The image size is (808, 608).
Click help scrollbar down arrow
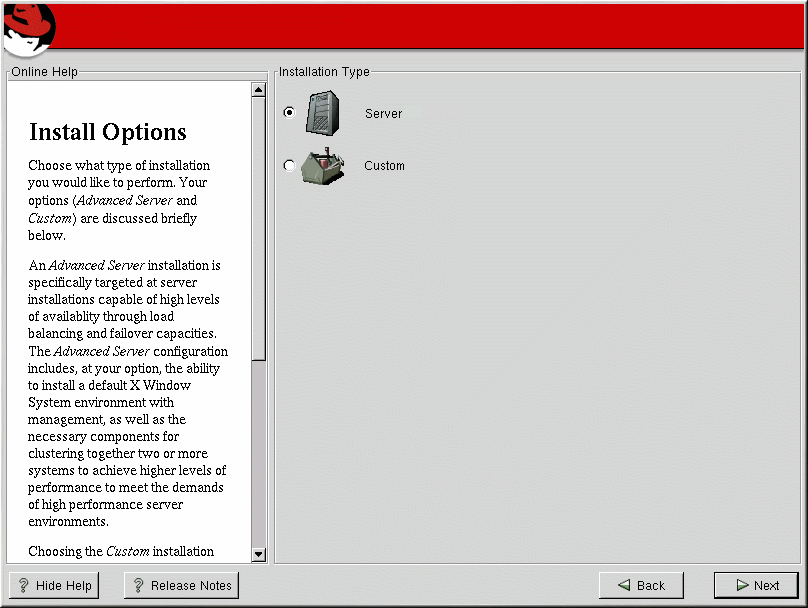[259, 554]
